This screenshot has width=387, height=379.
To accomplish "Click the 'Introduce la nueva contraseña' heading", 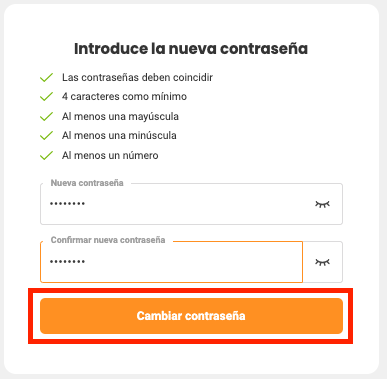I will [191, 49].
